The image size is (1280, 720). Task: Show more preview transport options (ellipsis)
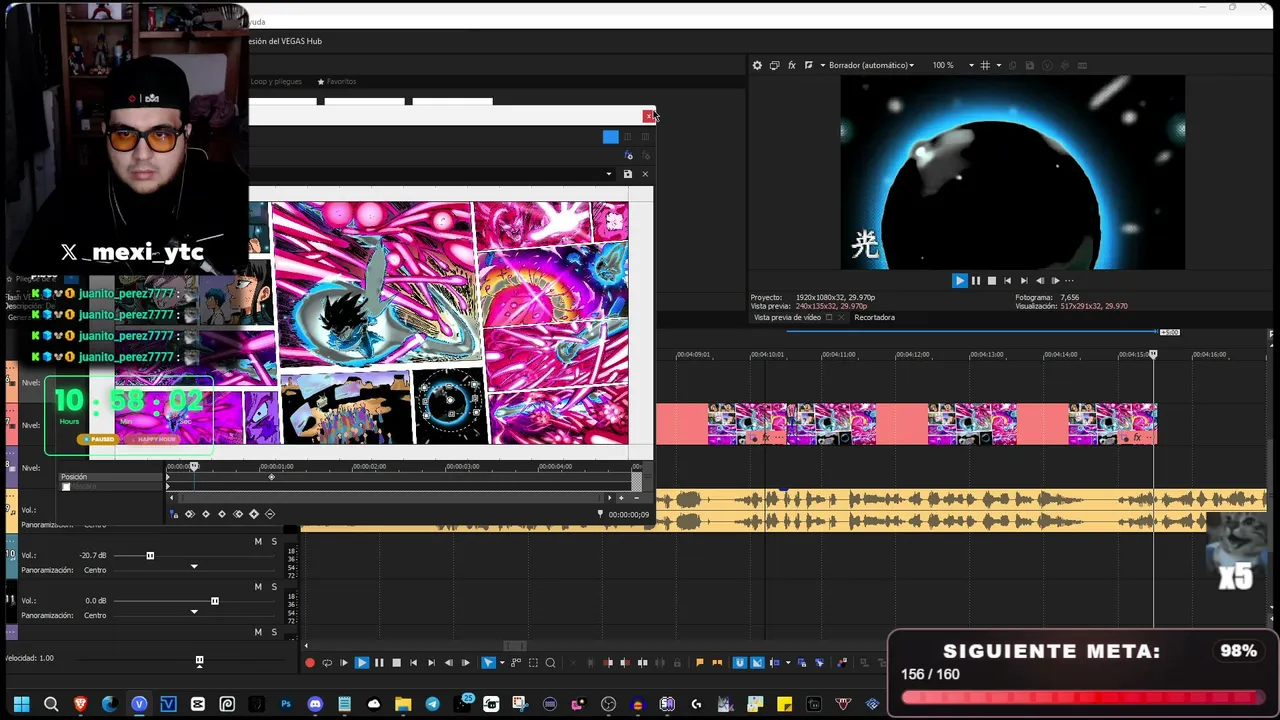click(1069, 281)
